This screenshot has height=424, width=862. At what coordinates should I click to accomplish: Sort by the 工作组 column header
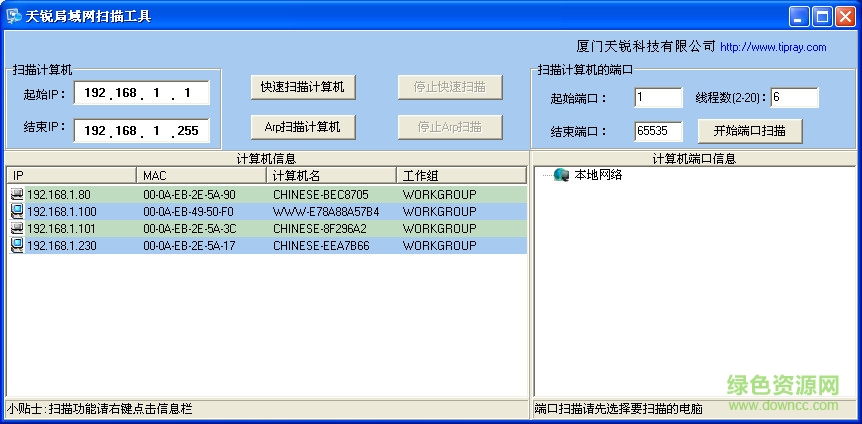tap(461, 175)
